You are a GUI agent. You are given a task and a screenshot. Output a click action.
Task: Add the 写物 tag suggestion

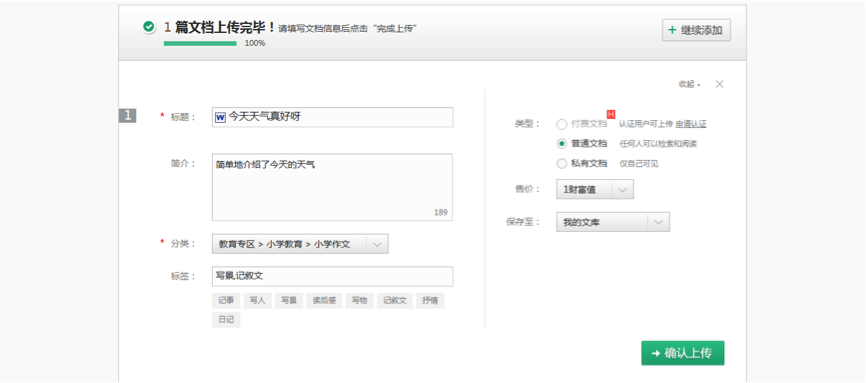[360, 301]
